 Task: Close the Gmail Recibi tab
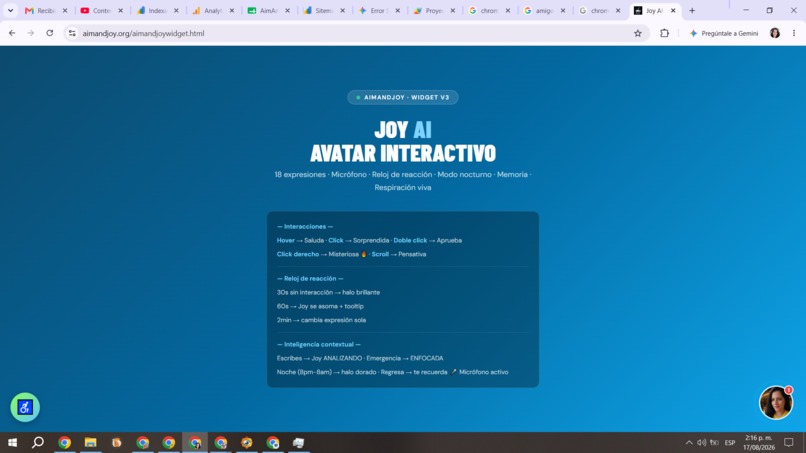coord(65,11)
